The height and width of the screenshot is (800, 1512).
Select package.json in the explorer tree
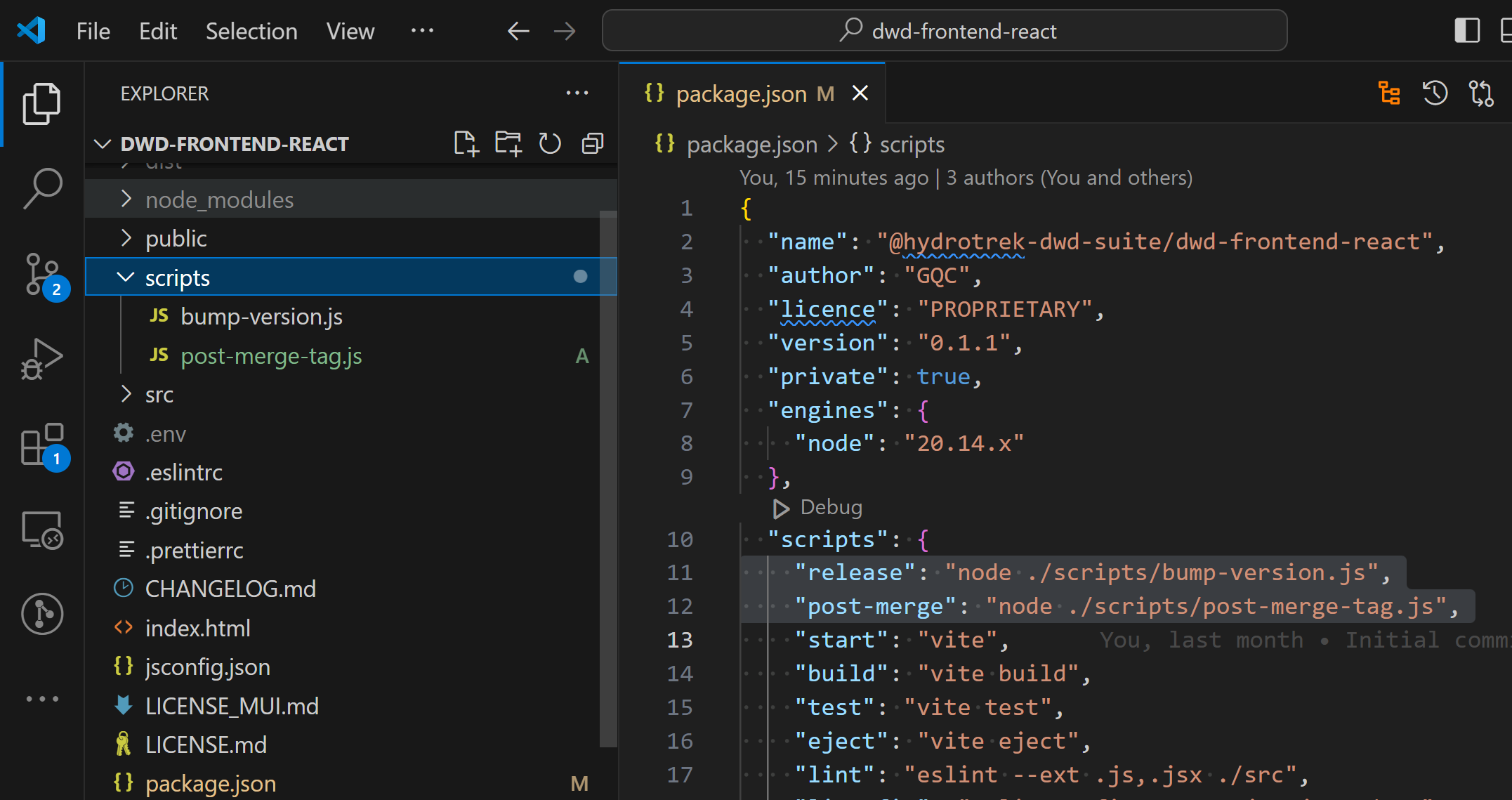click(x=350, y=783)
